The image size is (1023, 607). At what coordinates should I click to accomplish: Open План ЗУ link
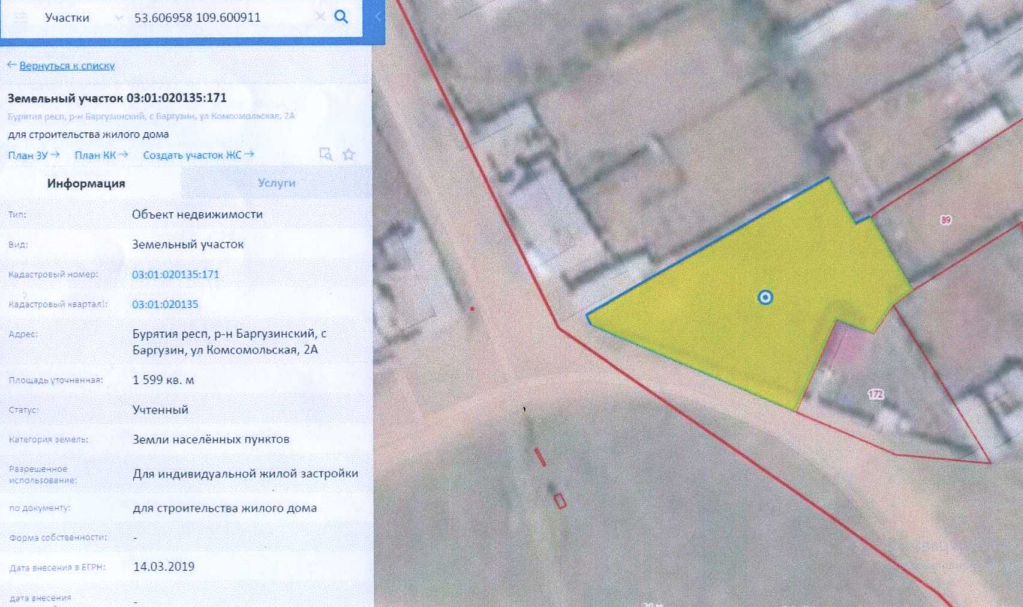pyautogui.click(x=33, y=154)
